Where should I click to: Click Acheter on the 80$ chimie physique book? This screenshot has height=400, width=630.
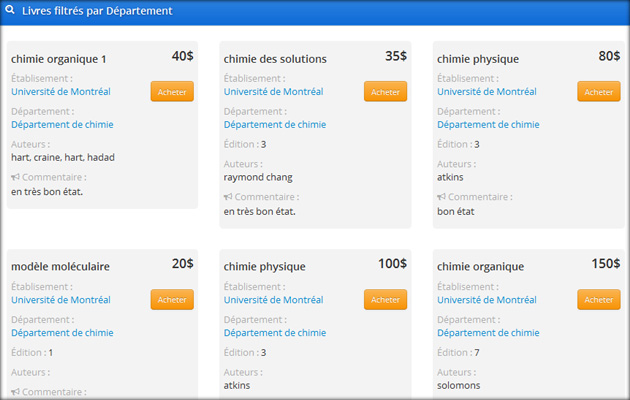[598, 92]
